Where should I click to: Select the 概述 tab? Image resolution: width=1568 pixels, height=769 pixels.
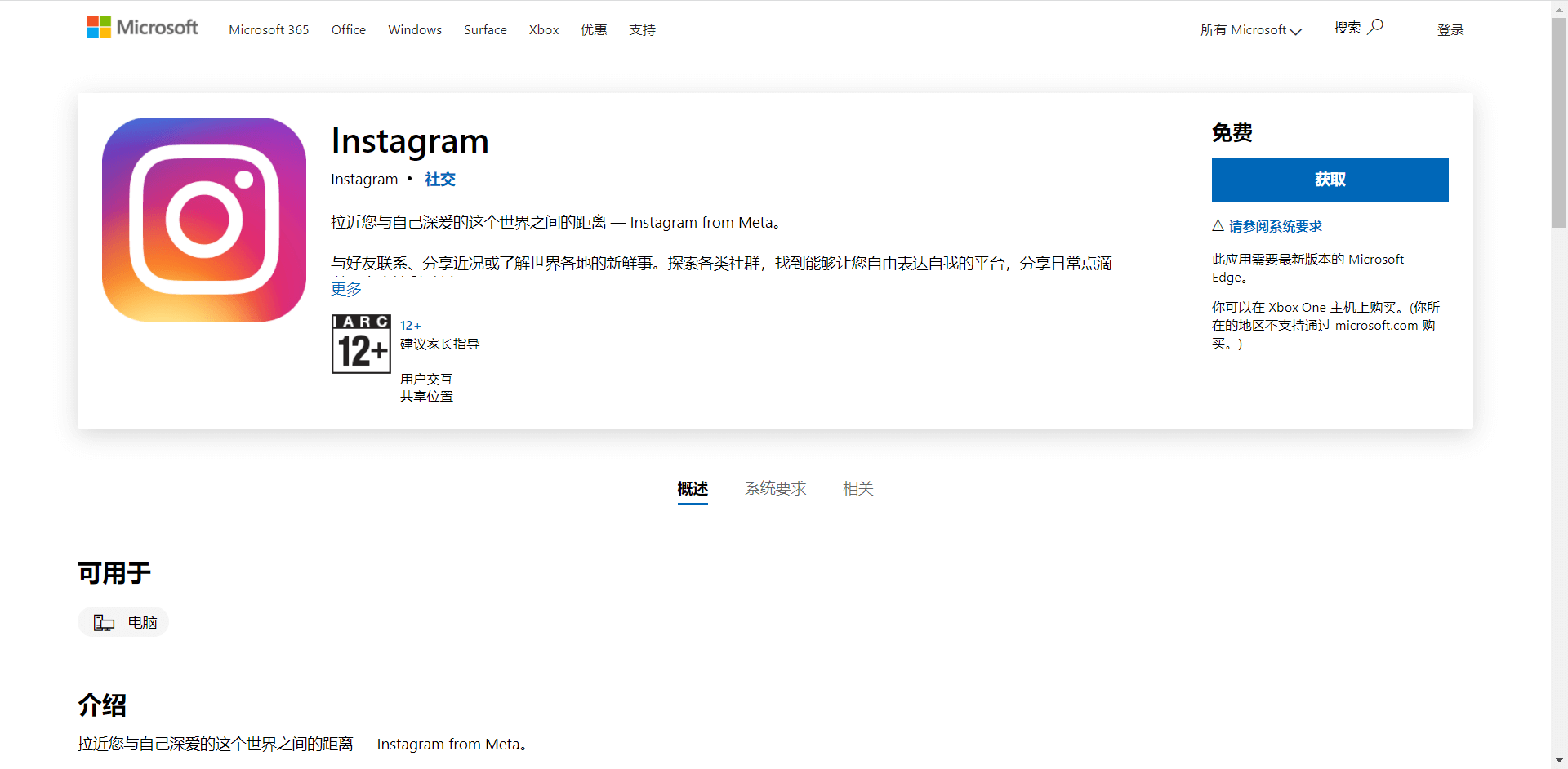click(x=693, y=488)
